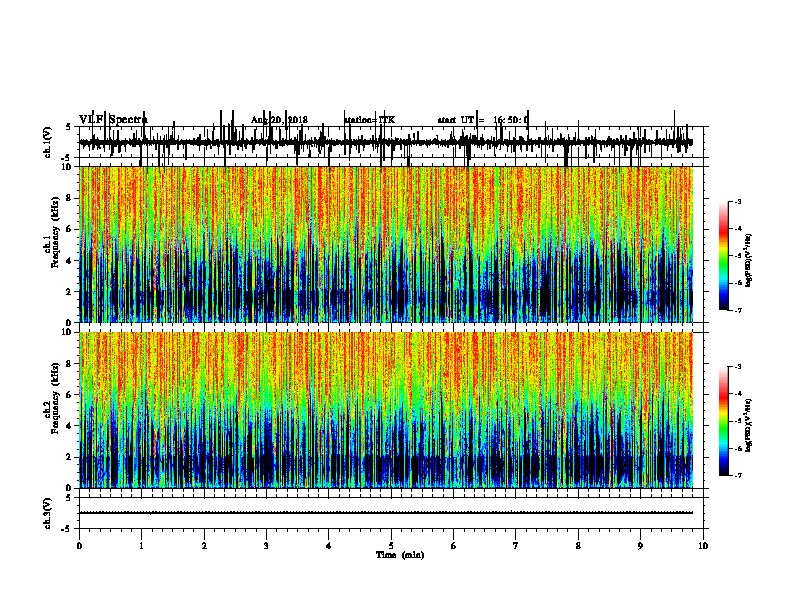The width and height of the screenshot is (792, 612).
Task: Click time axis tick label "10"
Action: [703, 546]
